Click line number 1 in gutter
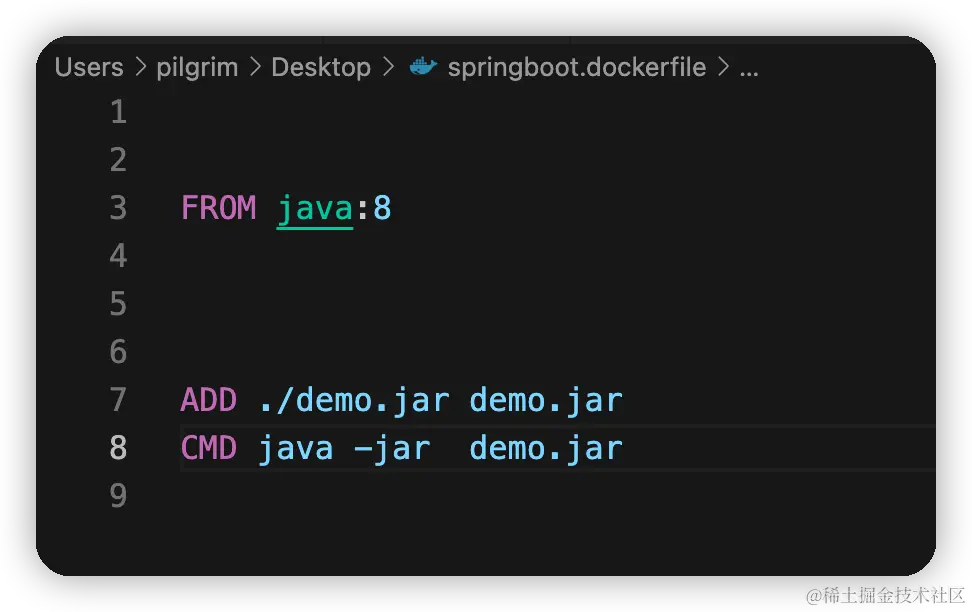The image size is (972, 612). coord(118,112)
